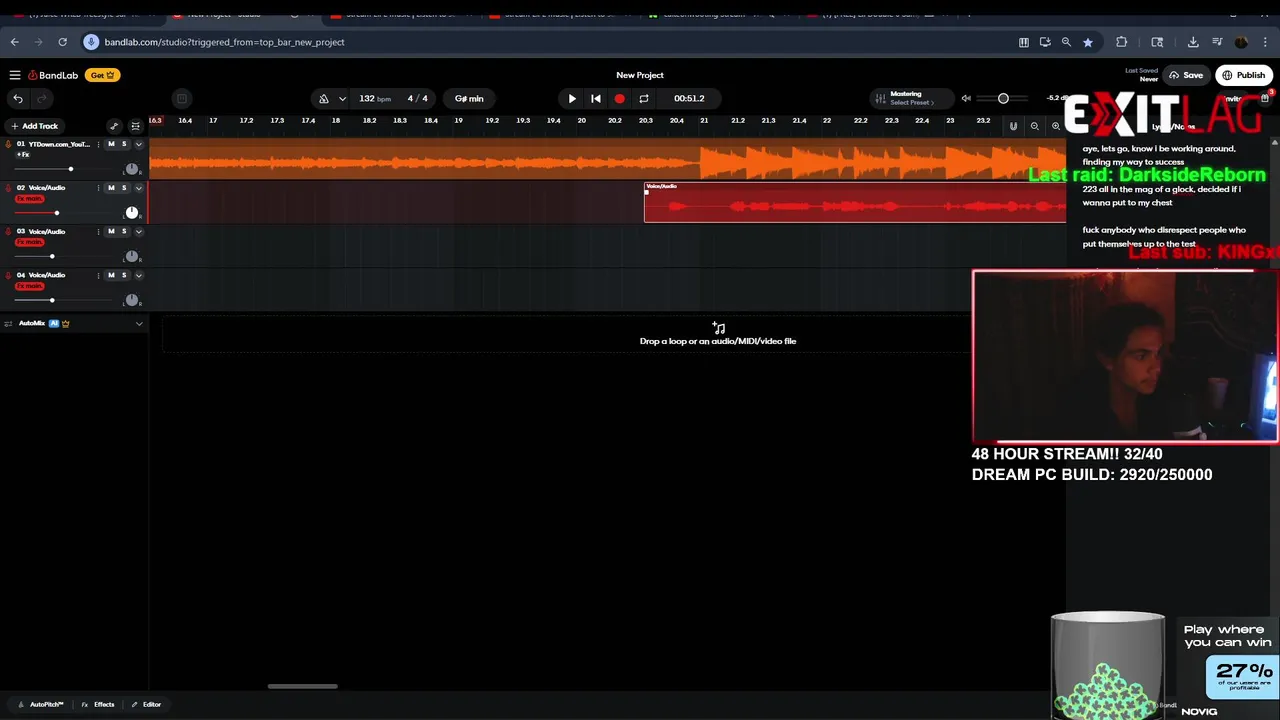Save the project
The height and width of the screenshot is (720, 1280).
1186,75
